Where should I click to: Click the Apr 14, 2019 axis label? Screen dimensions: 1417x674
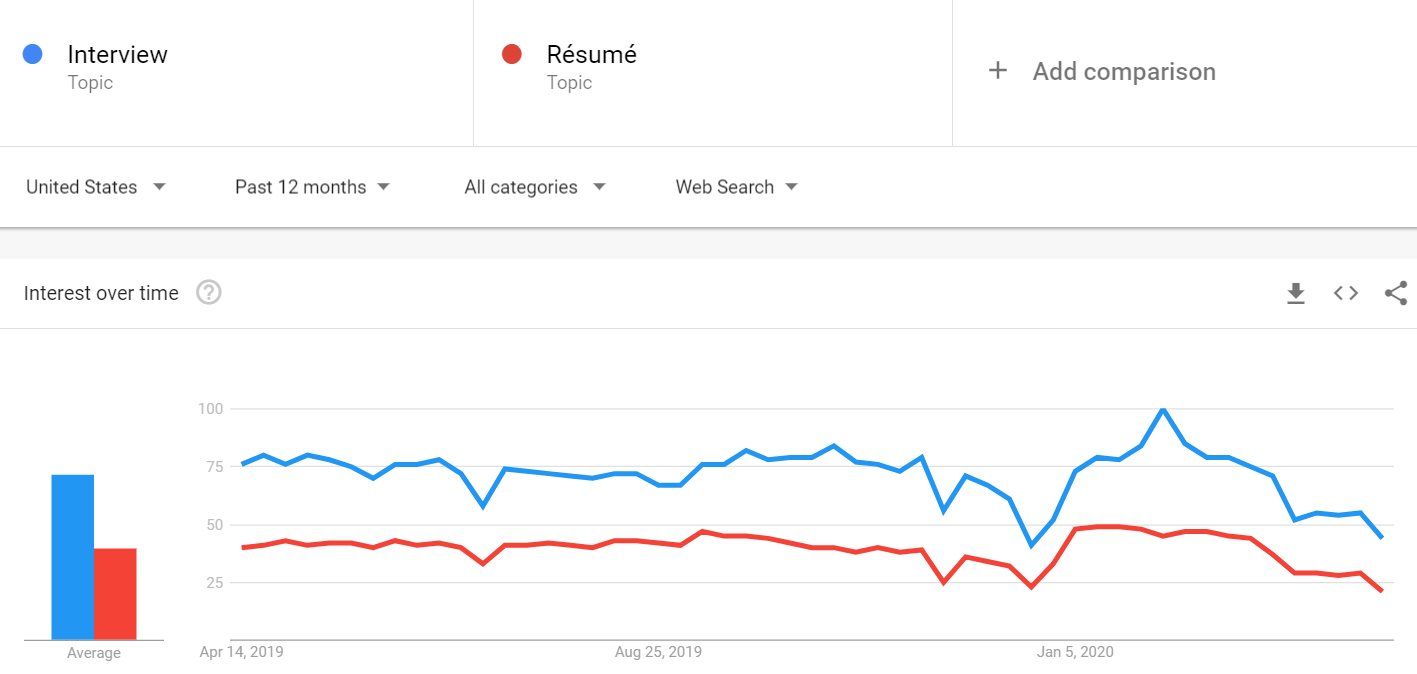[241, 652]
